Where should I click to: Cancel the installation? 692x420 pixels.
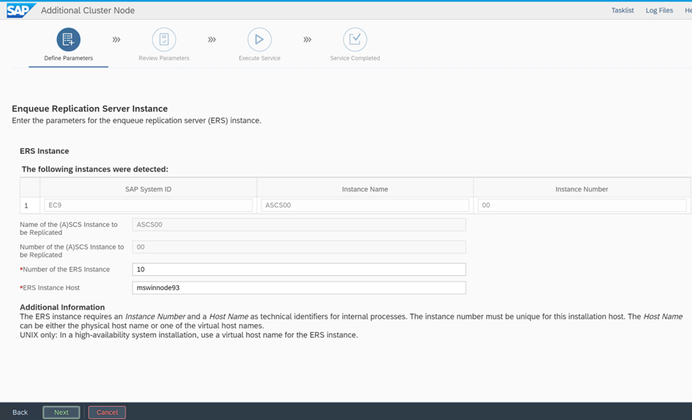click(x=107, y=412)
